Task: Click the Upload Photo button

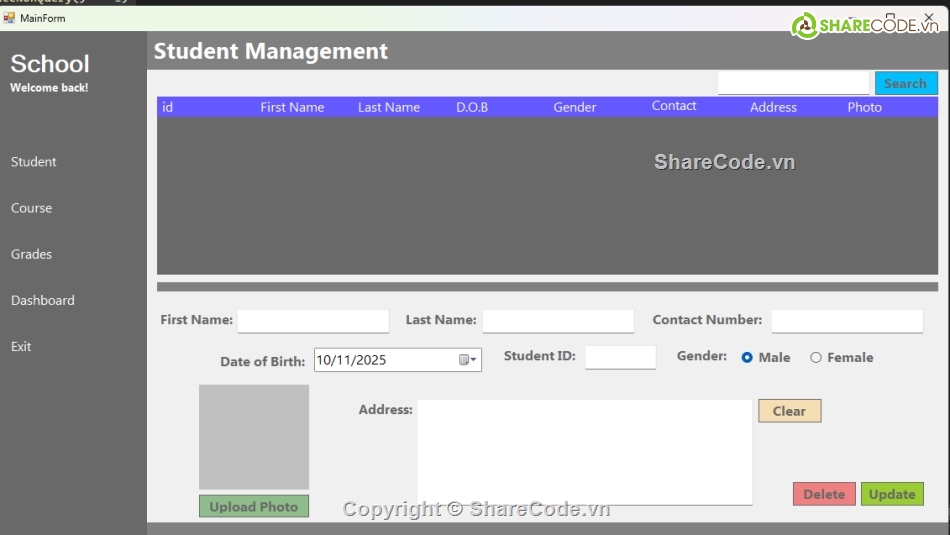Action: tap(254, 507)
